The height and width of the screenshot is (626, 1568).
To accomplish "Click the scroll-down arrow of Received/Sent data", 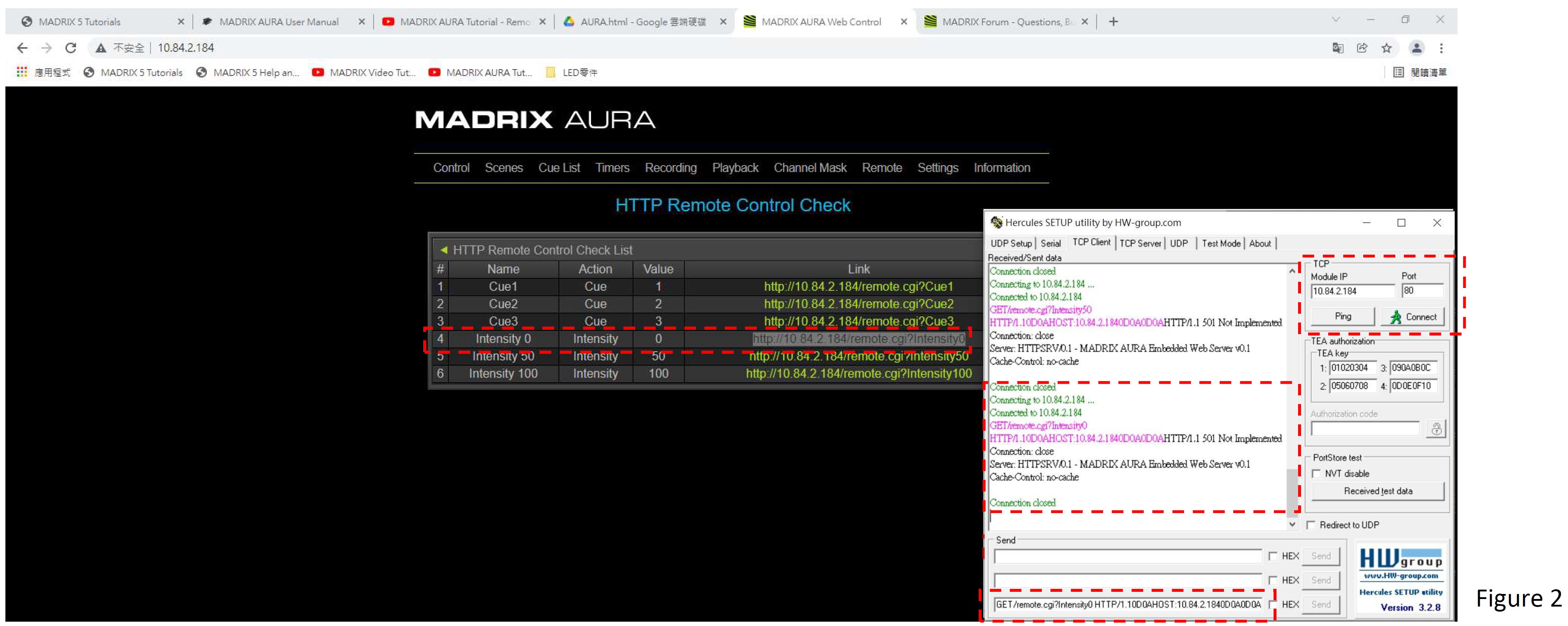I will coord(1292,524).
